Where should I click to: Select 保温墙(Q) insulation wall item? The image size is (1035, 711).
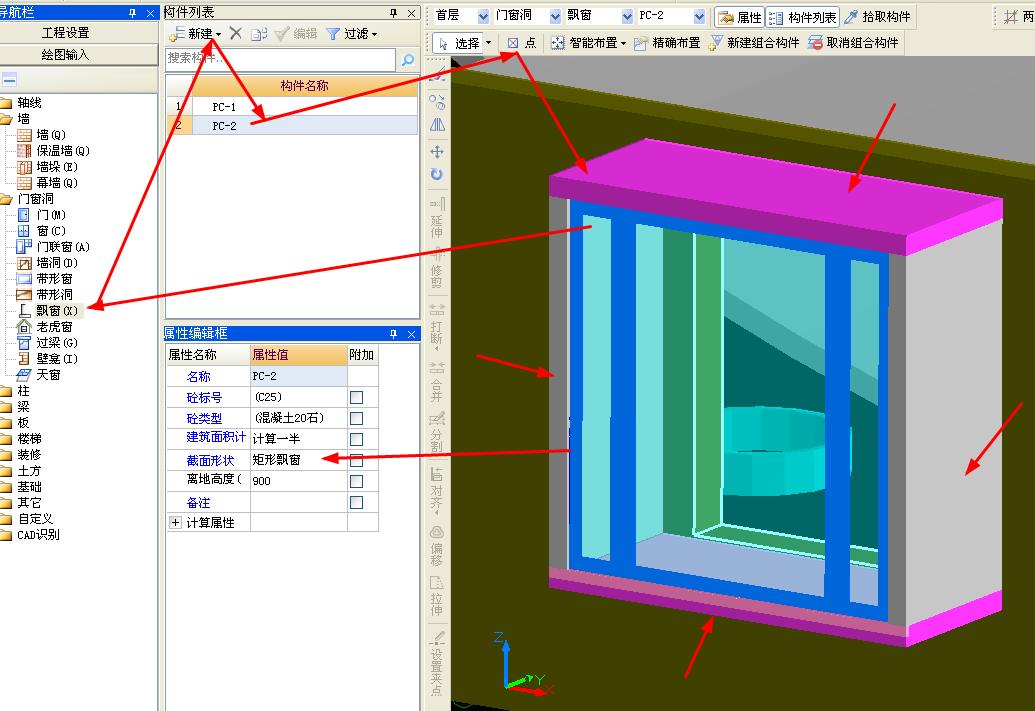53,151
